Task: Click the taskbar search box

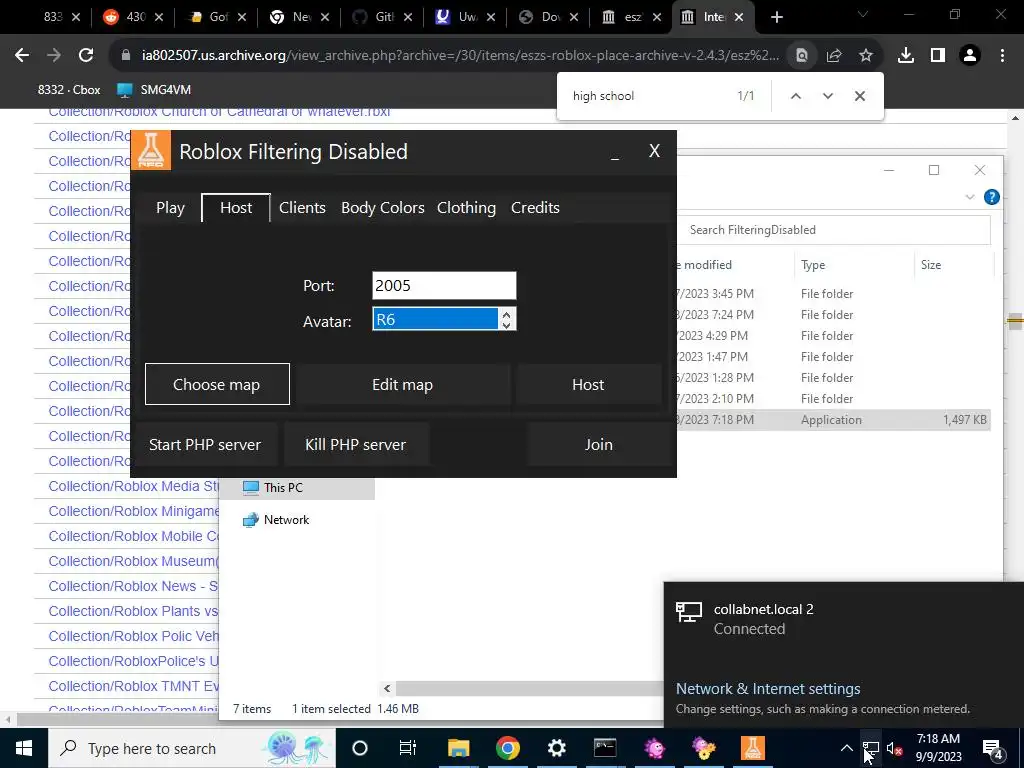Action: 191,748
